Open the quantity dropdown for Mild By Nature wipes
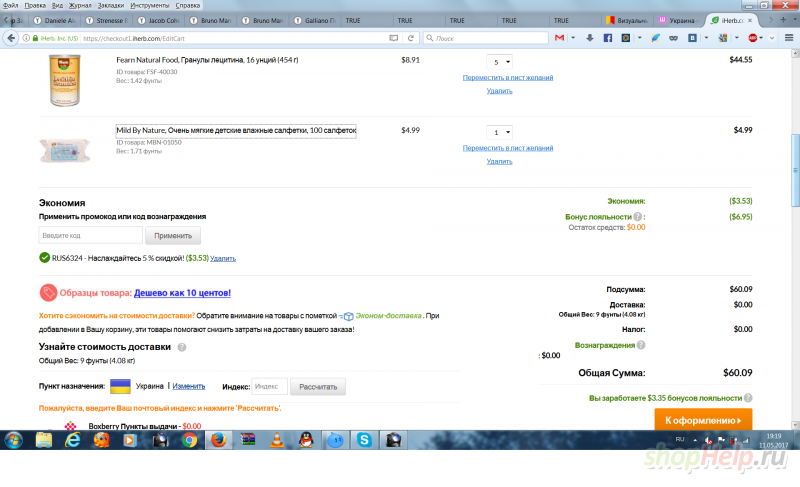 [499, 132]
